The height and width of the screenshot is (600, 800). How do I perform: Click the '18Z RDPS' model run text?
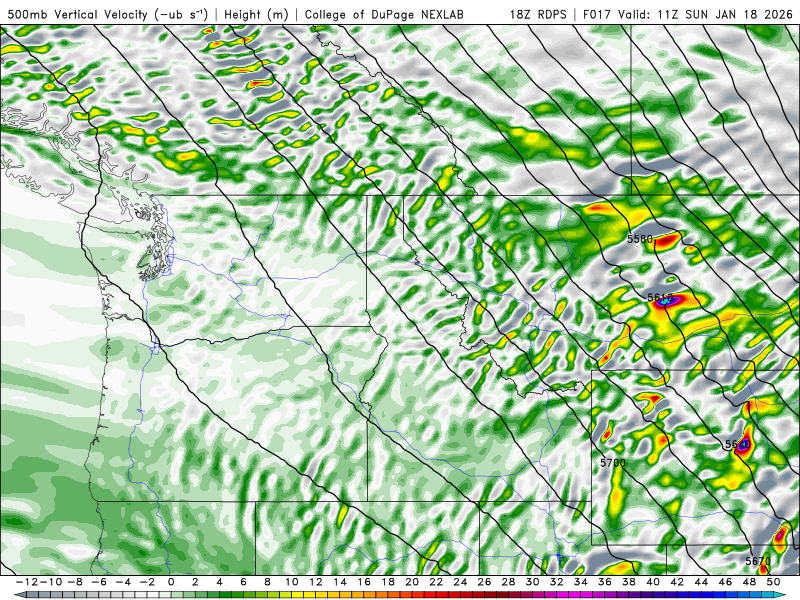pos(538,15)
